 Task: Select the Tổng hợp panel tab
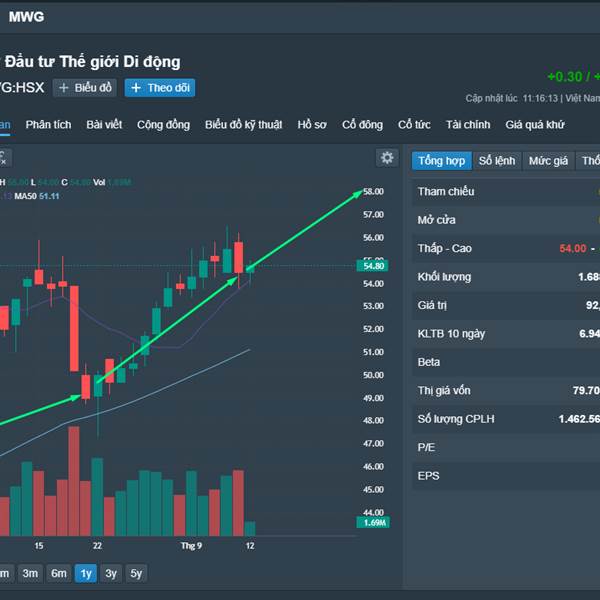pyautogui.click(x=442, y=160)
